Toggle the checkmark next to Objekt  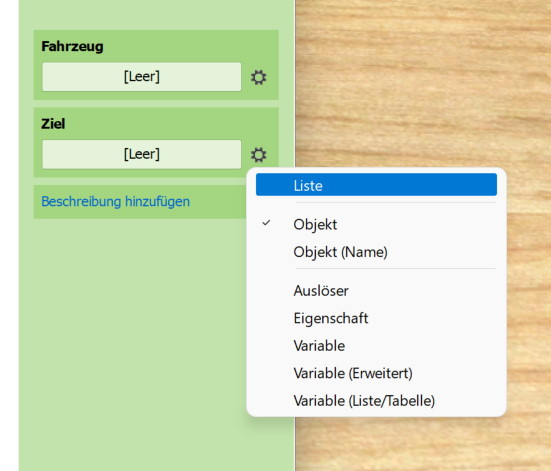pyautogui.click(x=267, y=222)
